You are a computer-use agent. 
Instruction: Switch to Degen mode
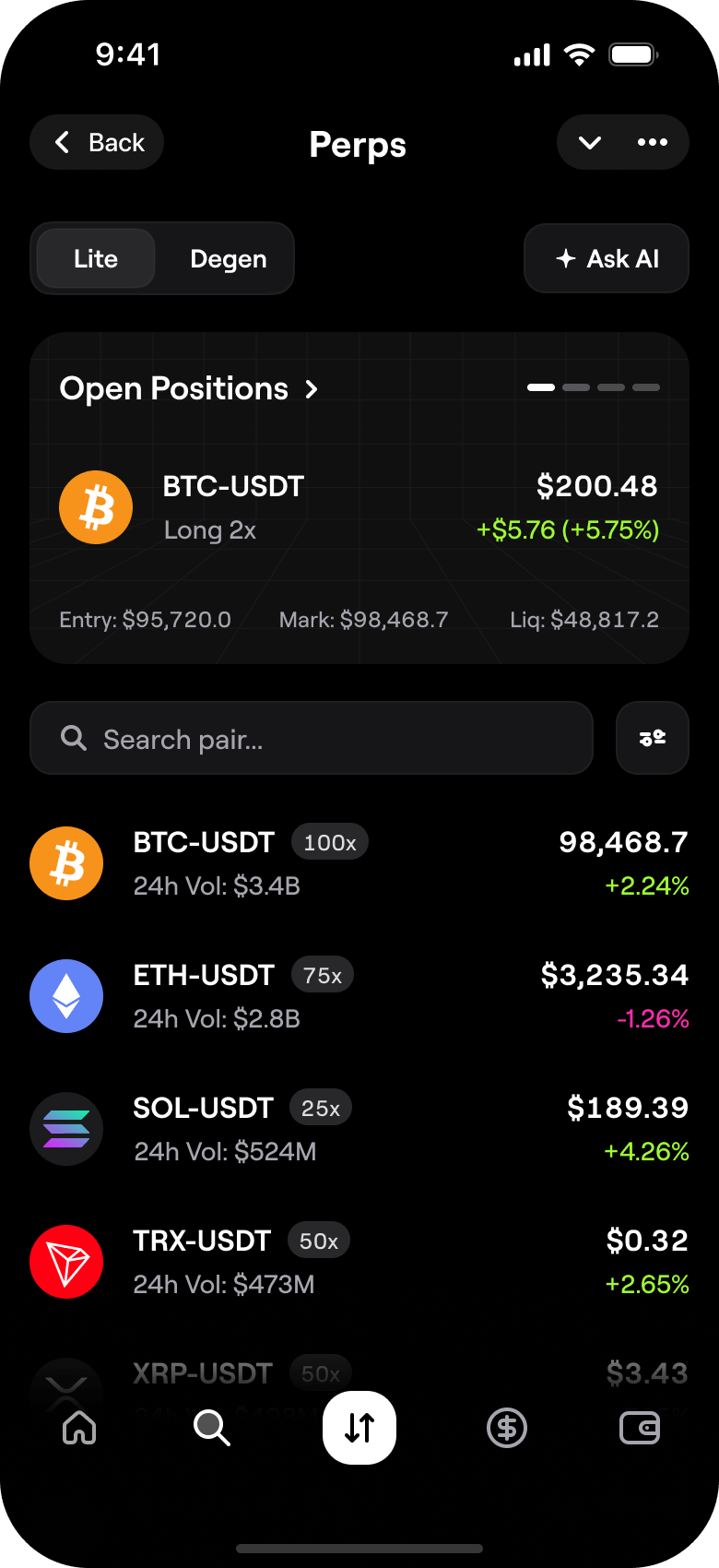pos(228,258)
